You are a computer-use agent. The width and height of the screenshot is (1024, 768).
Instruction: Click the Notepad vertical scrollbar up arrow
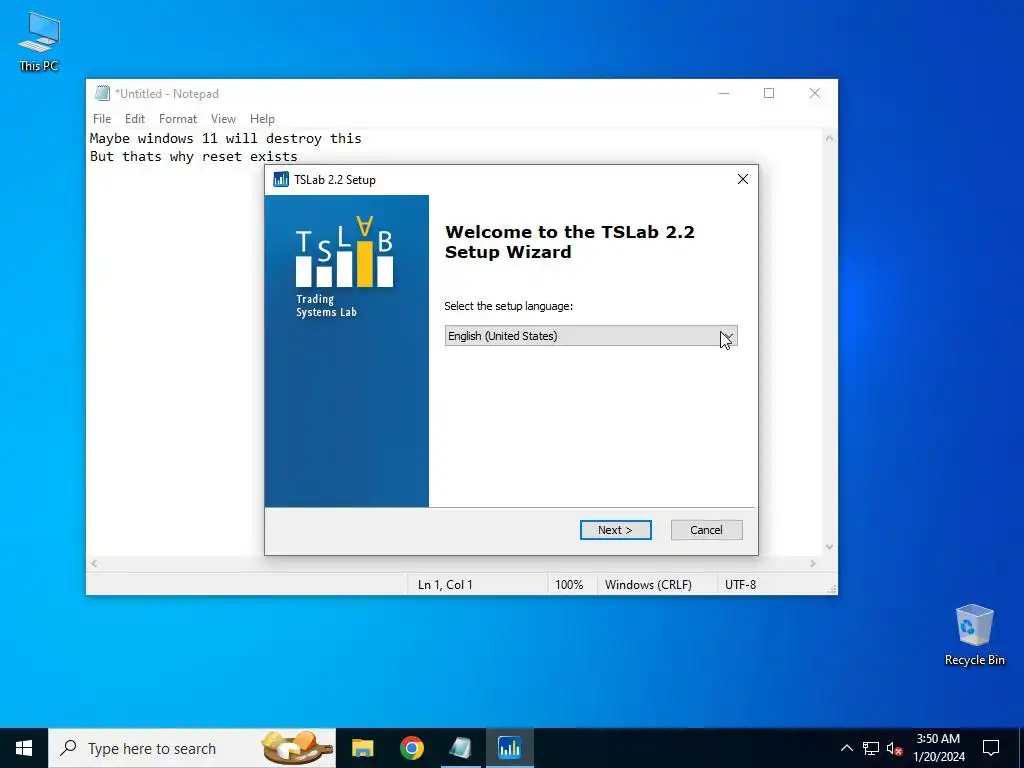tap(829, 138)
